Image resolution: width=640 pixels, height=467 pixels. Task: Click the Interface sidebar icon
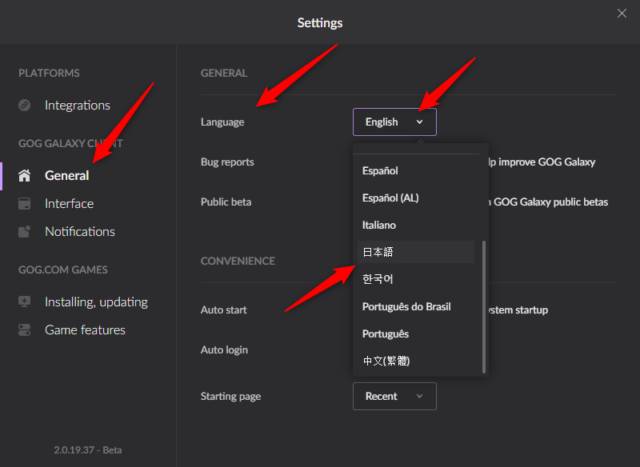click(25, 204)
